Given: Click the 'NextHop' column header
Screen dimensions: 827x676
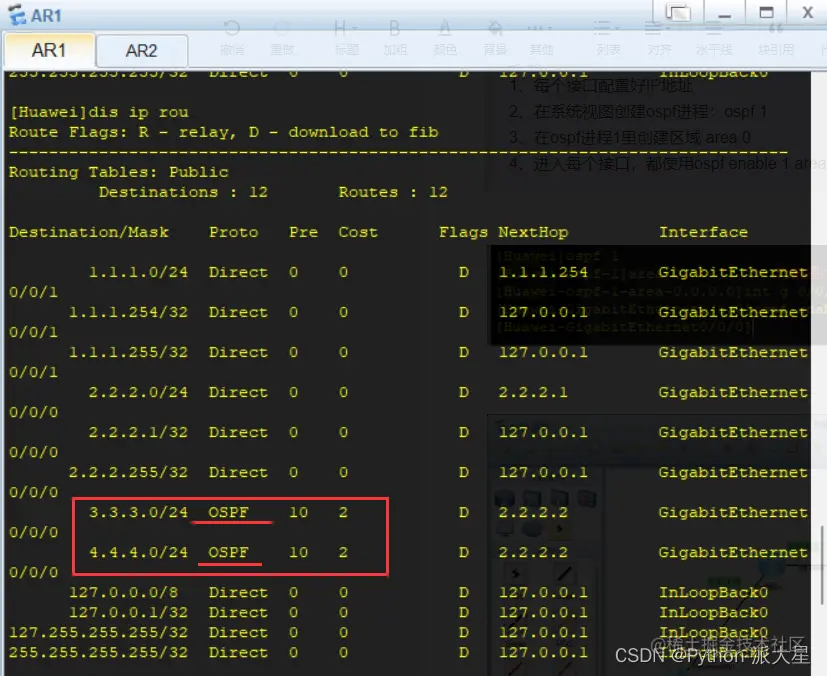Looking at the screenshot, I should click(533, 233).
